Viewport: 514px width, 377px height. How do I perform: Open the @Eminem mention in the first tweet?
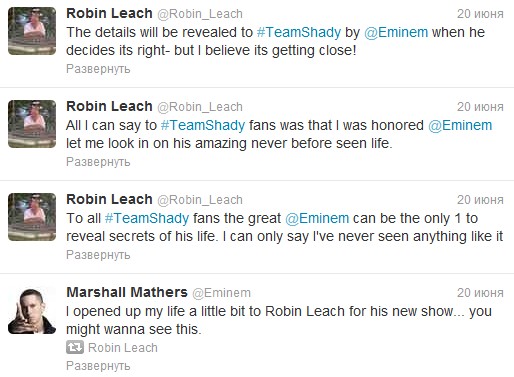coord(396,32)
